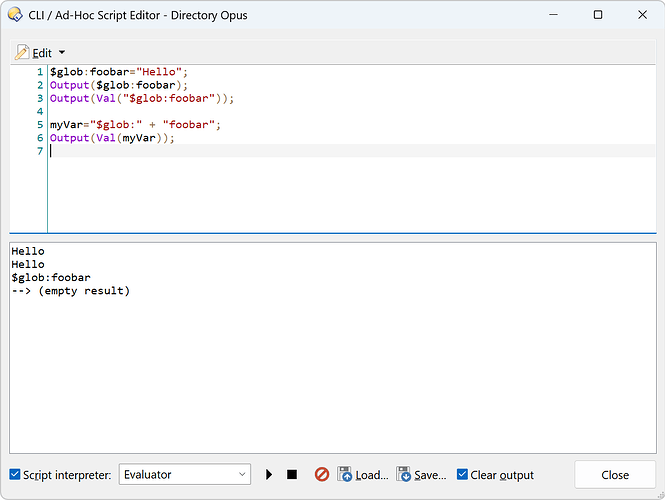Click line 6 Output(Val(myVar))
This screenshot has height=500, width=665.
click(112, 137)
